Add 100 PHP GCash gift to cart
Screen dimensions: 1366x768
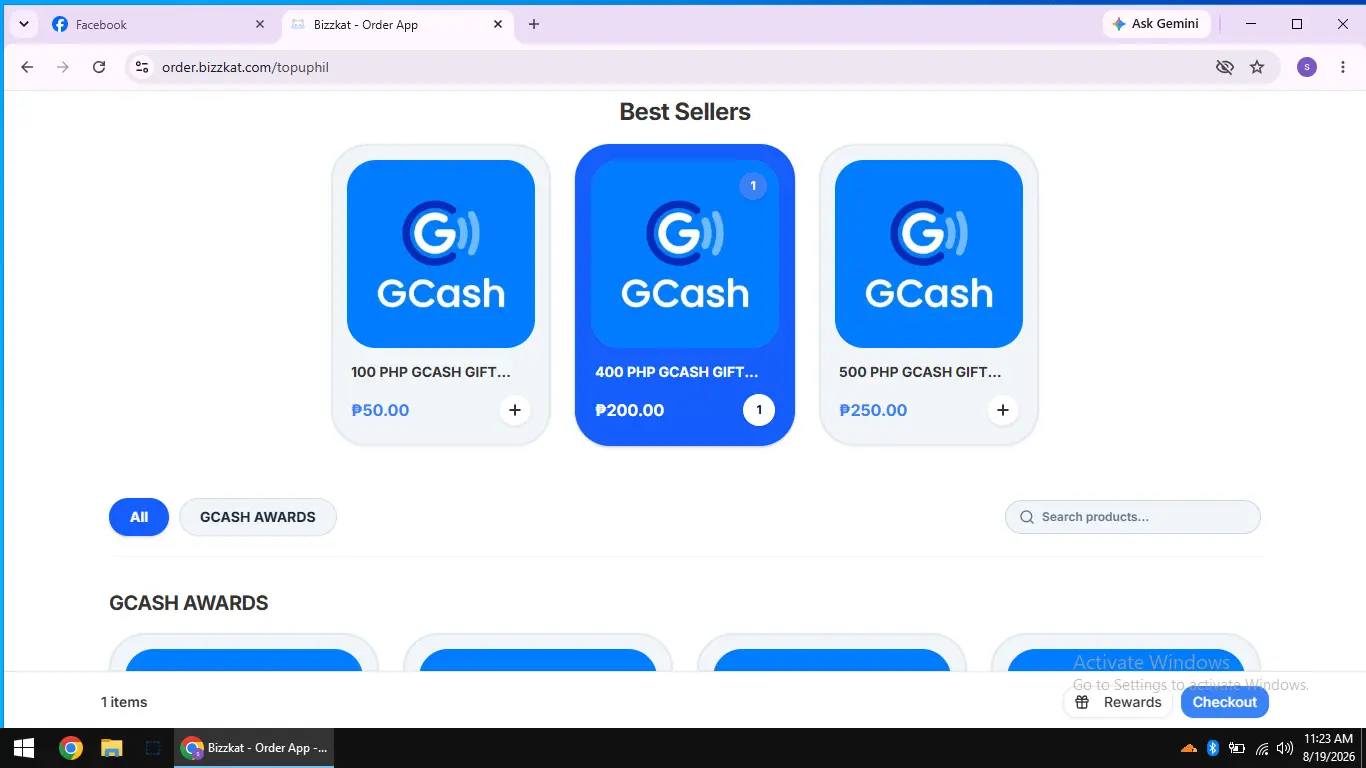[515, 410]
